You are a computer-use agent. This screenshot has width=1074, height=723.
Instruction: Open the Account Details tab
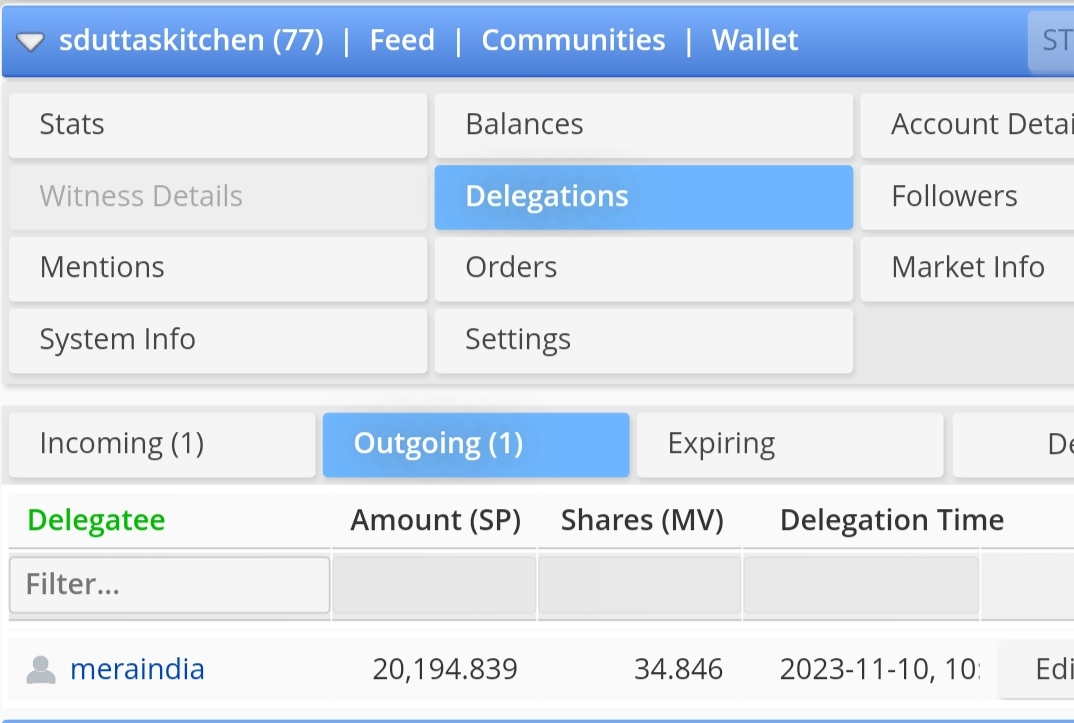(967, 125)
